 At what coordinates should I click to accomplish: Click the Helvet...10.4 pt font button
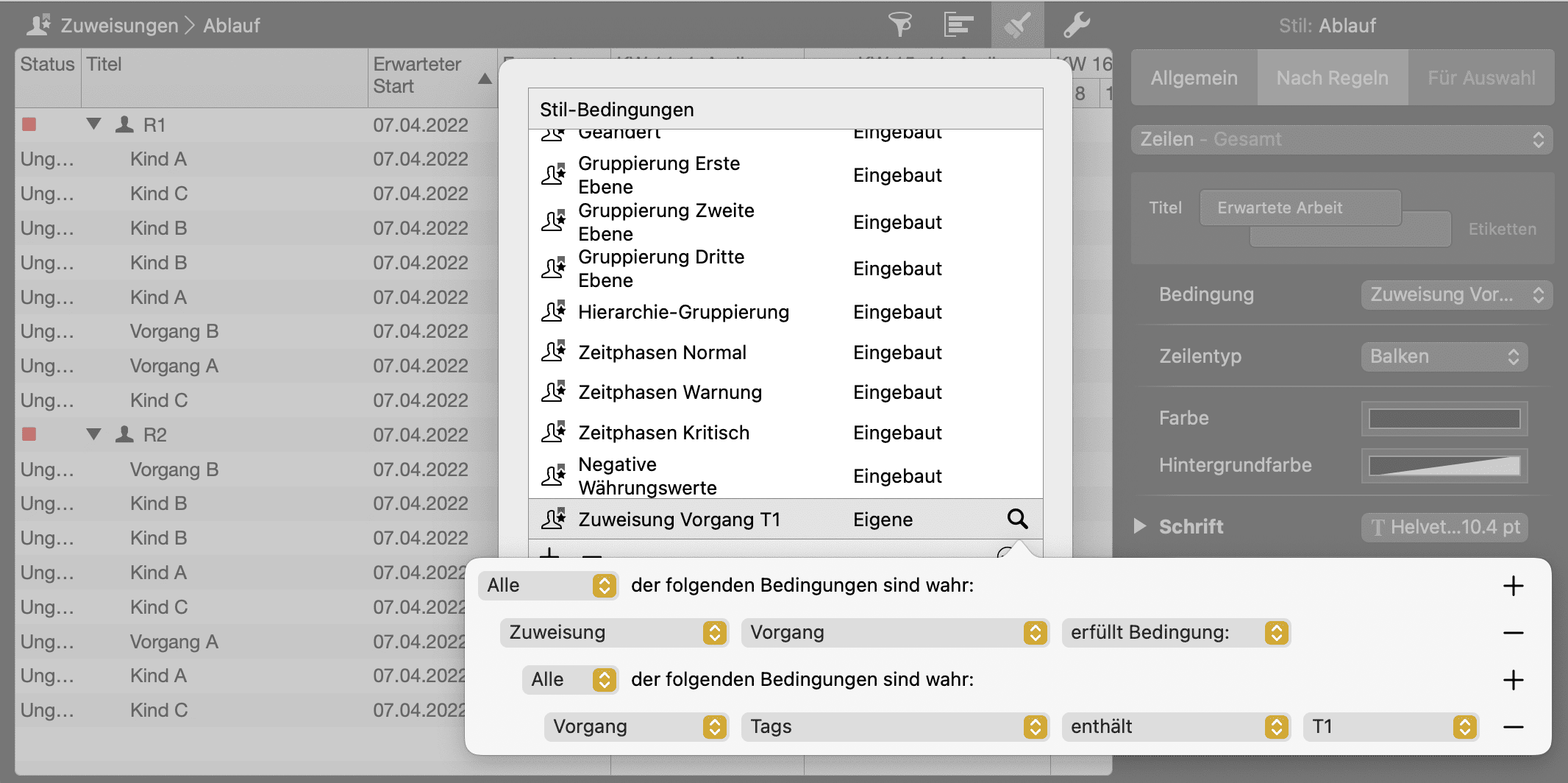(1444, 527)
